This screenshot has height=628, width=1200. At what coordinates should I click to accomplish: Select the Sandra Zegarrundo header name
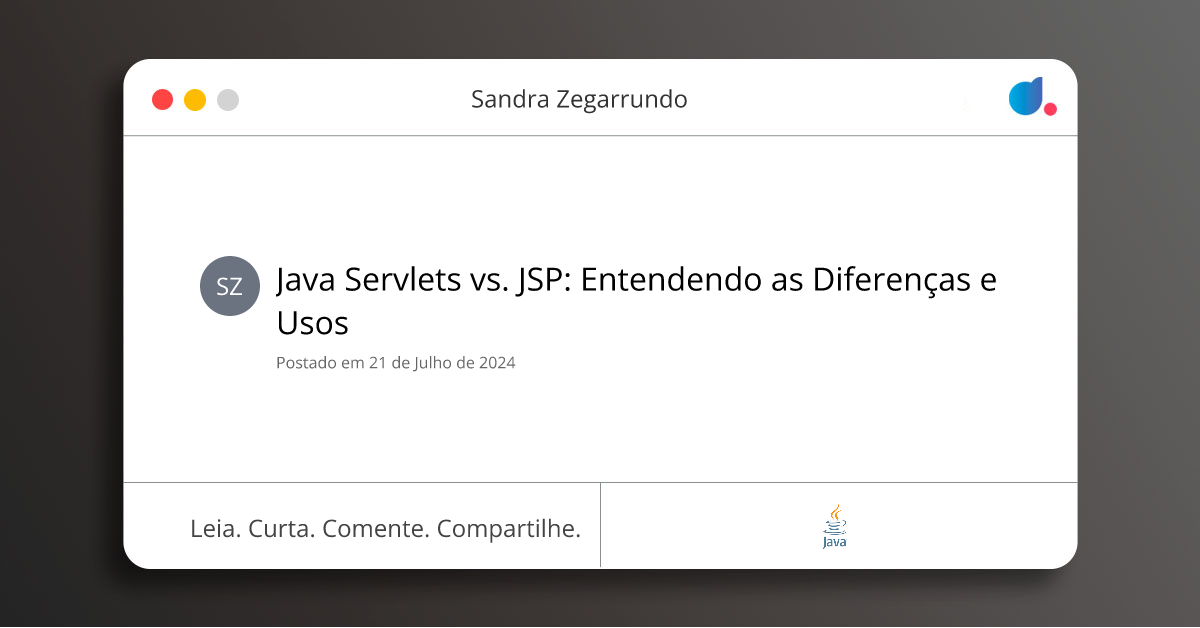coord(579,100)
